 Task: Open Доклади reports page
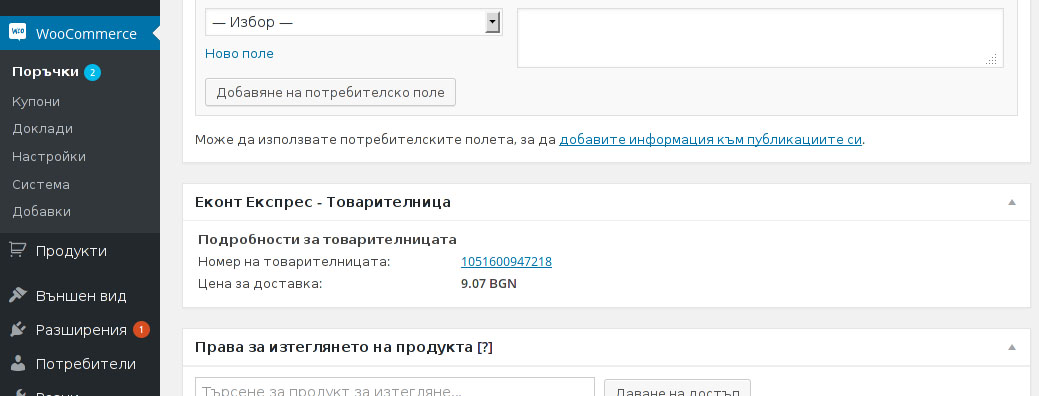click(x=42, y=128)
